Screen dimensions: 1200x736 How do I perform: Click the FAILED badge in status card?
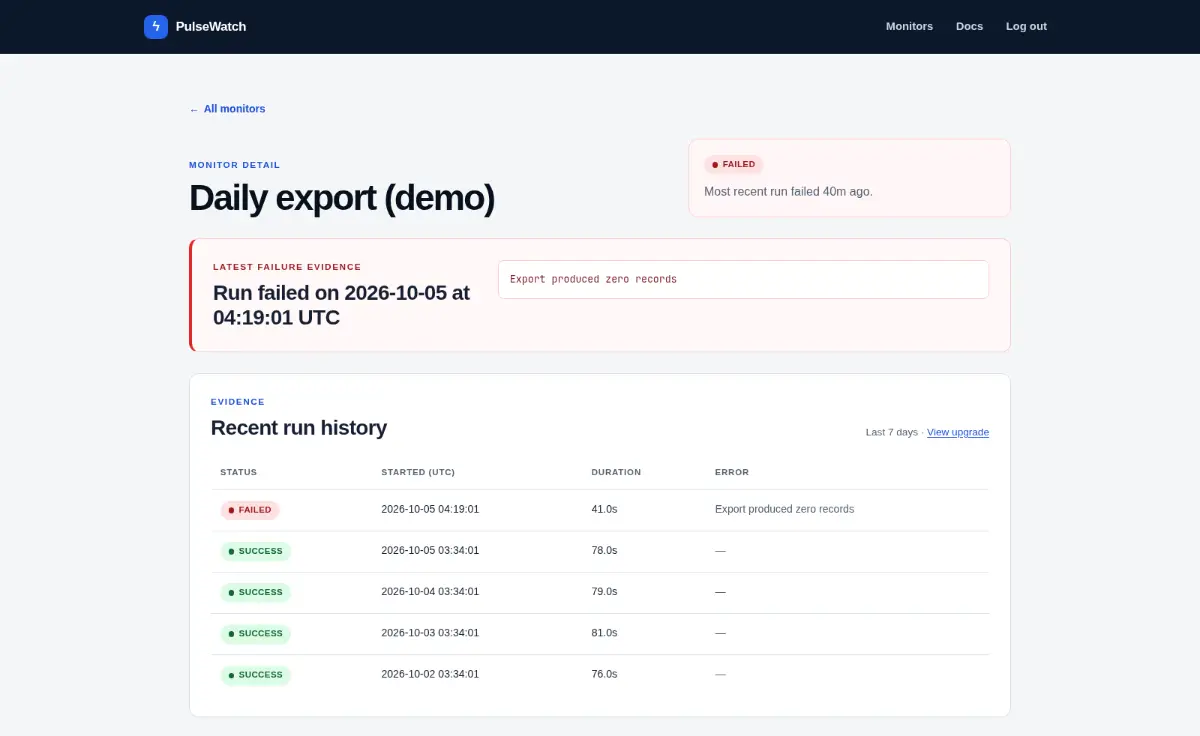(733, 164)
